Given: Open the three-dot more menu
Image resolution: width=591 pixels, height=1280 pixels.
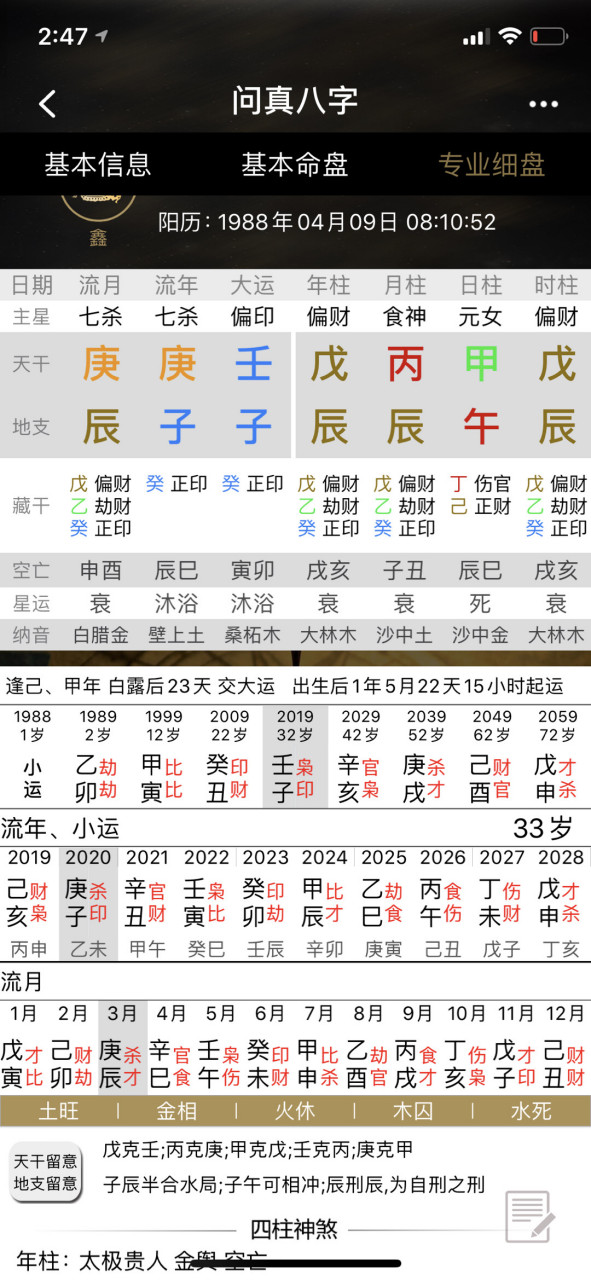Looking at the screenshot, I should [543, 104].
